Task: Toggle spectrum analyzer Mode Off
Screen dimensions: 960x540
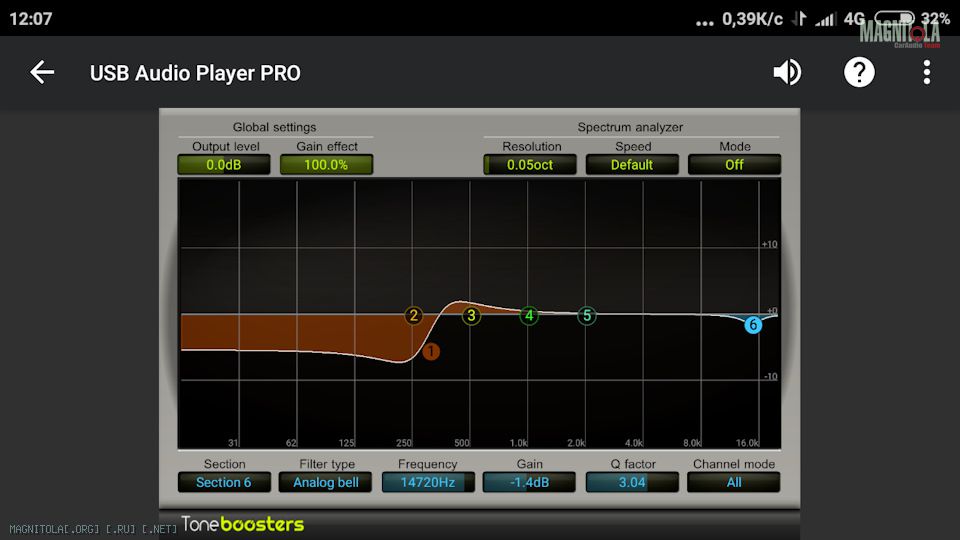Action: [734, 165]
